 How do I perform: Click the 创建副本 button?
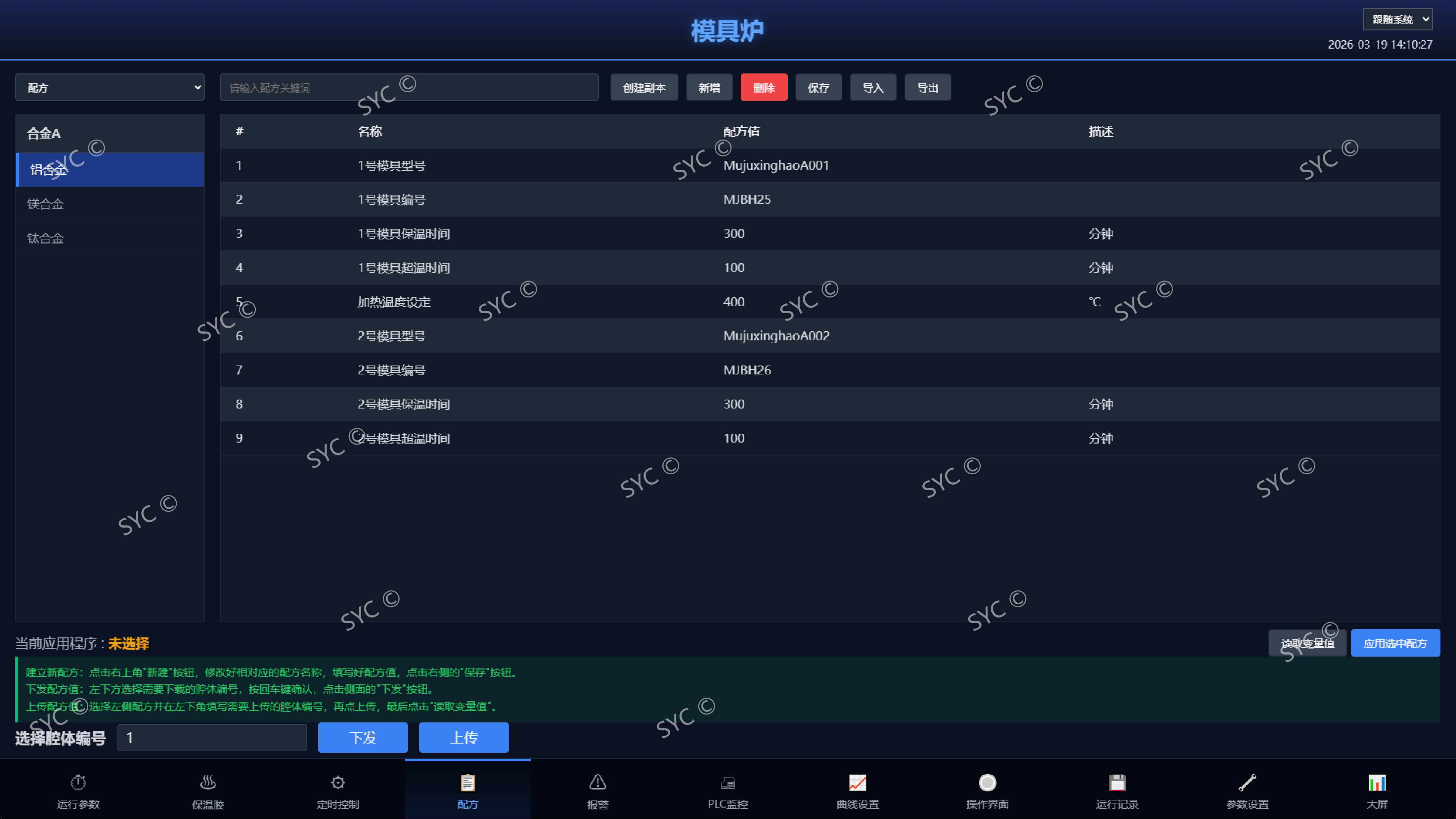tap(644, 88)
